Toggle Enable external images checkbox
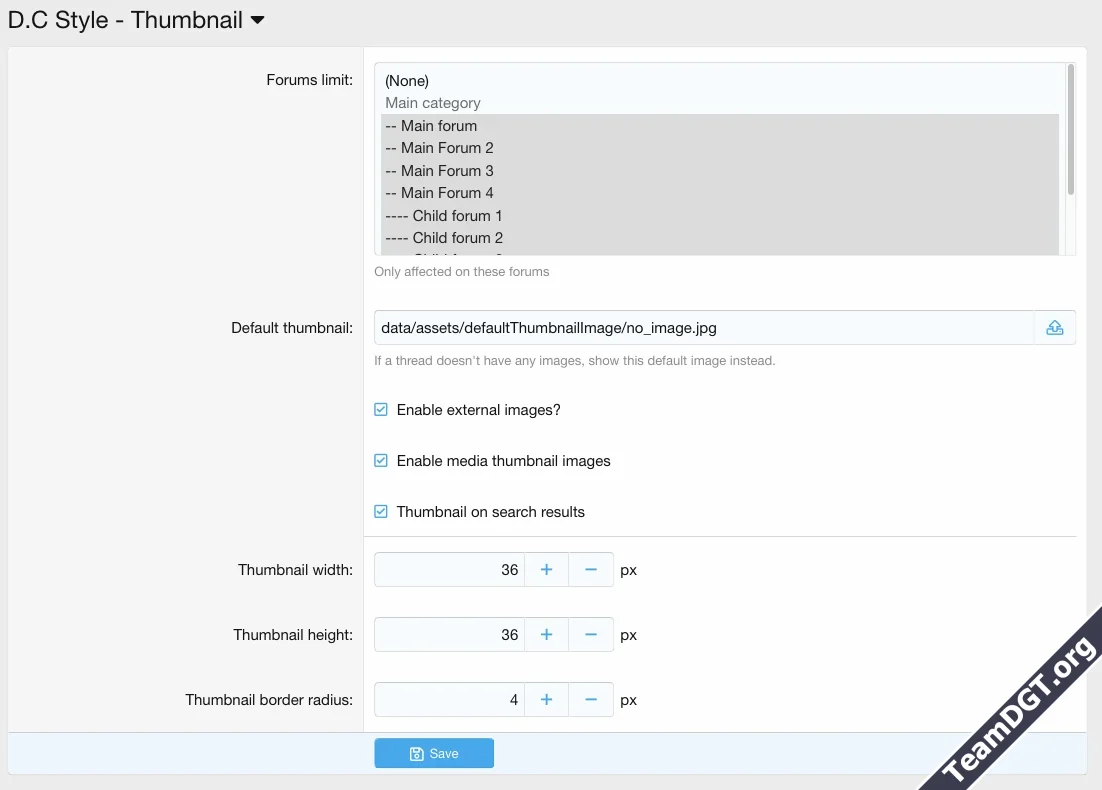Viewport: 1102px width, 790px height. click(381, 410)
